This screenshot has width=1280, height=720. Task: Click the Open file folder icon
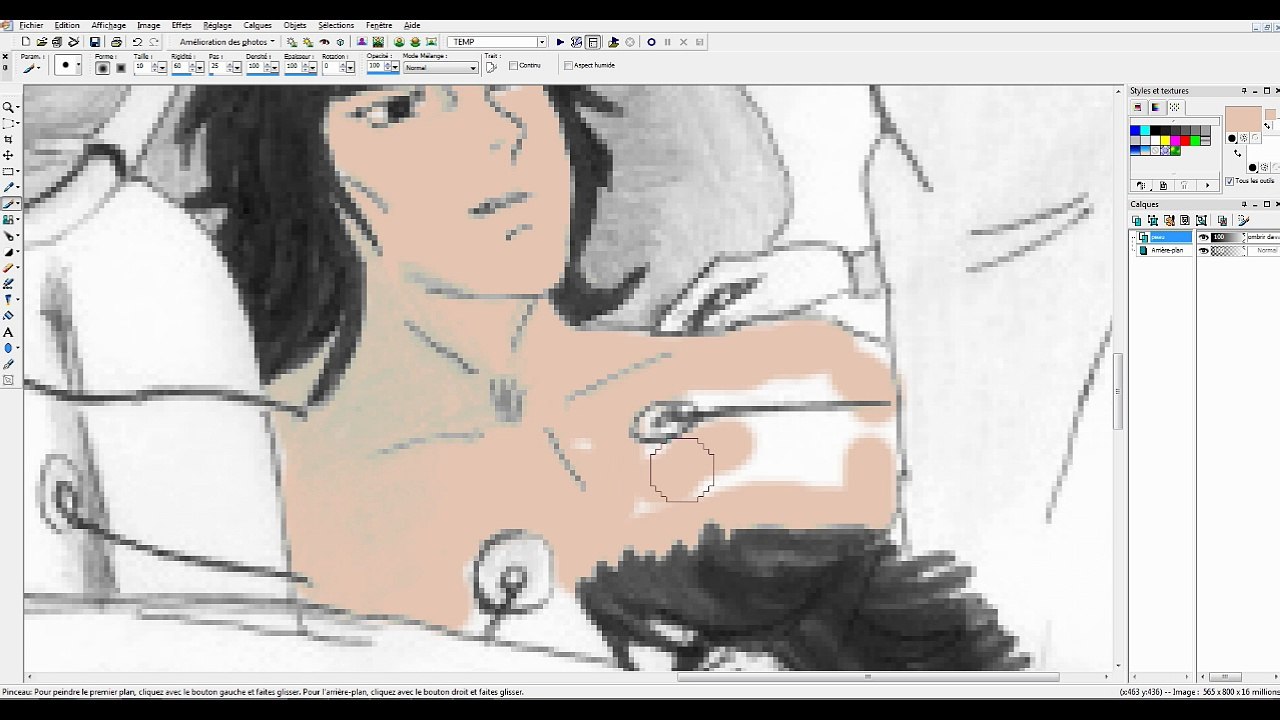[41, 42]
